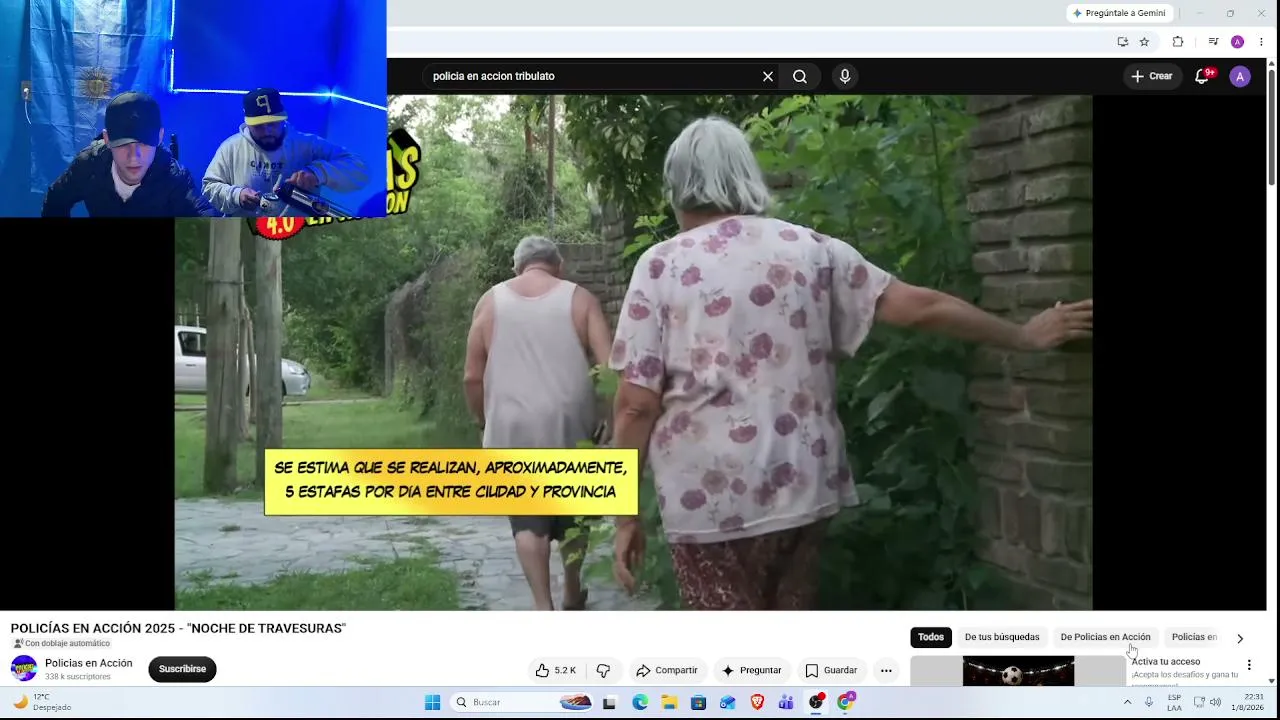Show hidden system tray icons
The image size is (1280, 720).
pyautogui.click(x=1128, y=702)
